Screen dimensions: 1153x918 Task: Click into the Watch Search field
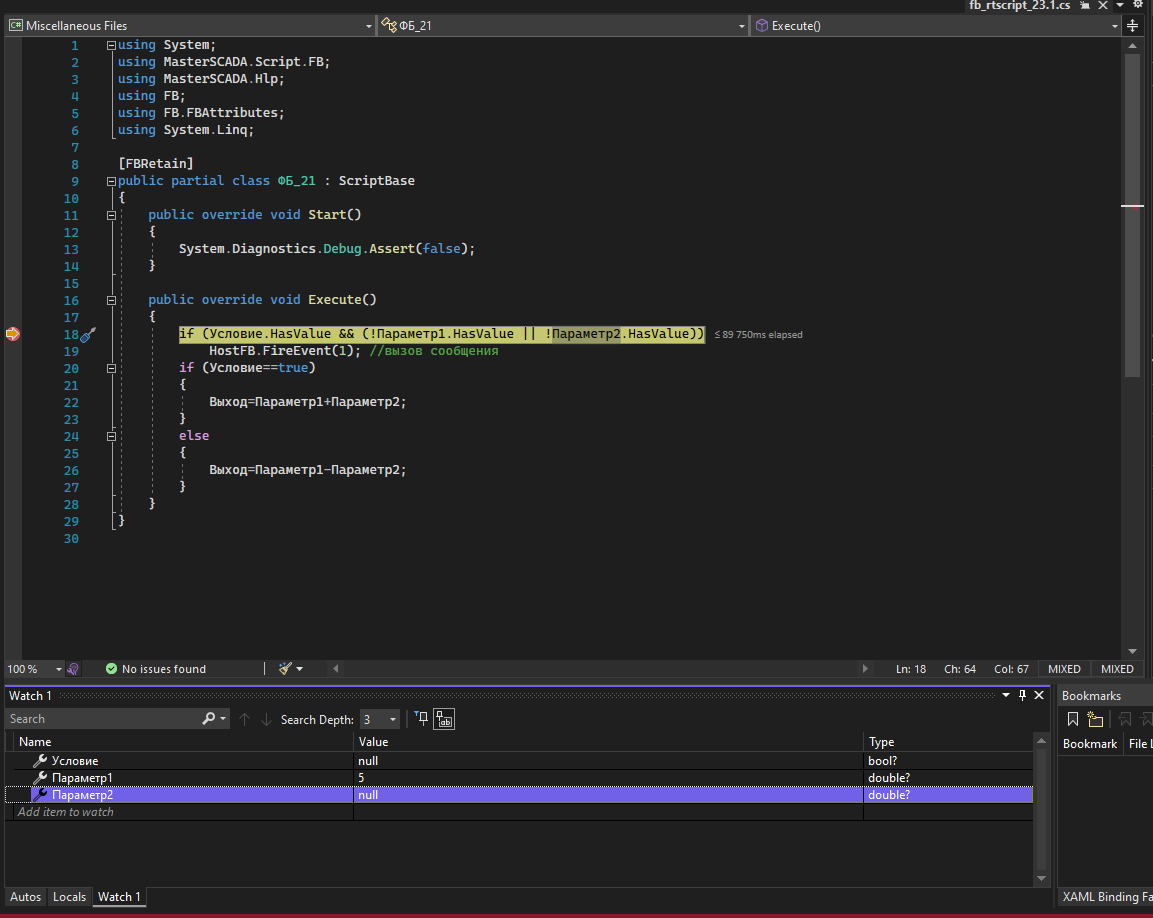point(103,719)
